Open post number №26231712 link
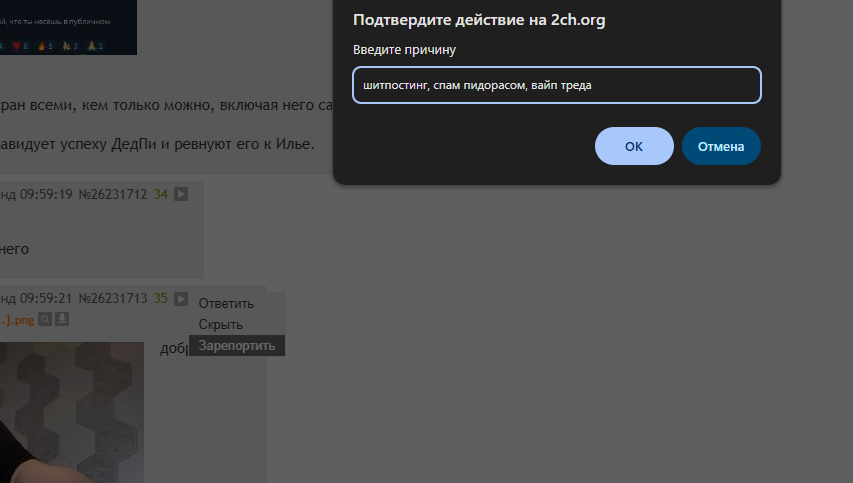The image size is (853, 483). (113, 194)
